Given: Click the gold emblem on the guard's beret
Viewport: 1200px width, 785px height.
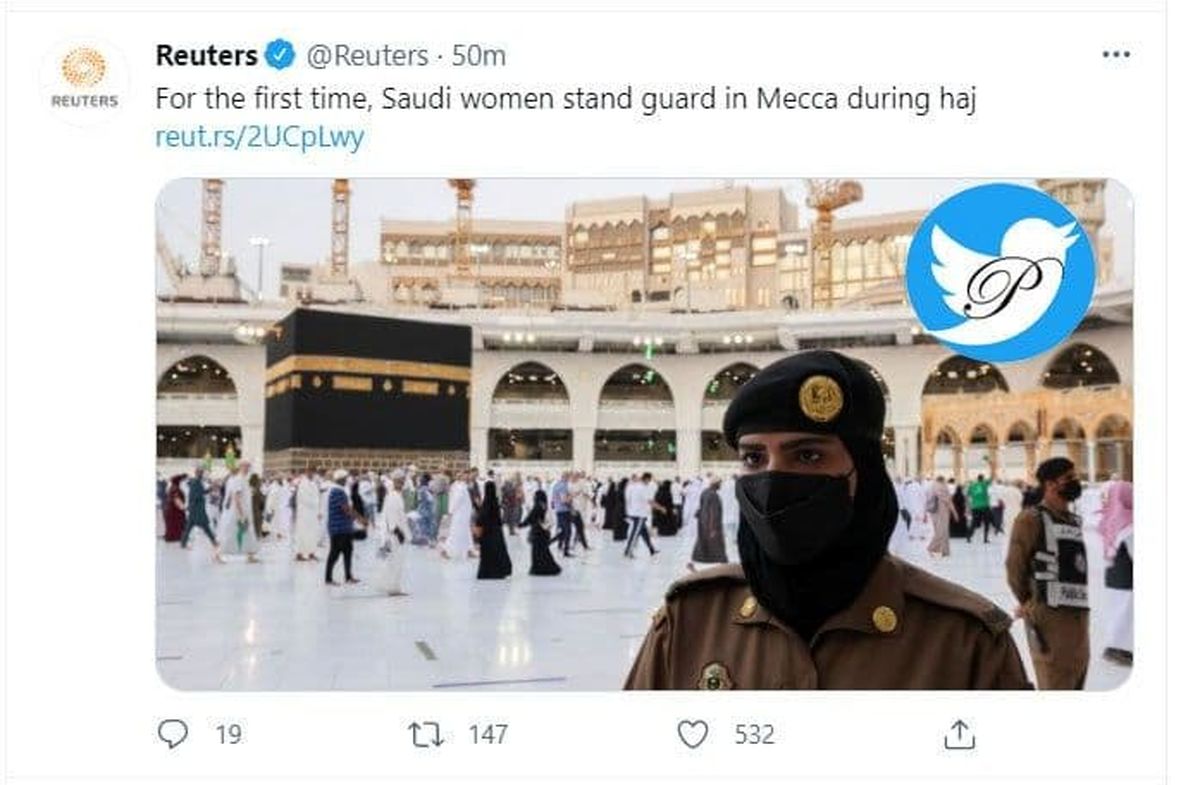Looking at the screenshot, I should (821, 398).
